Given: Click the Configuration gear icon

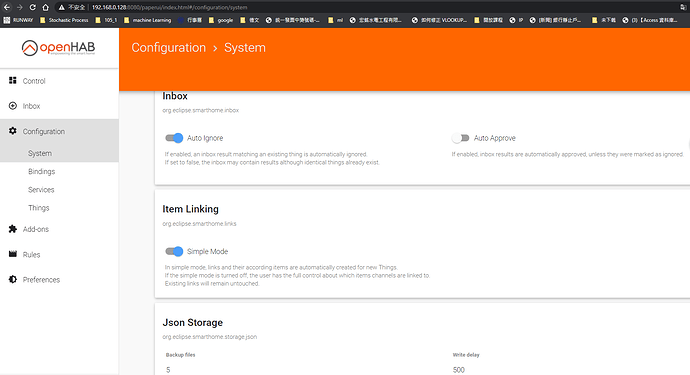Looking at the screenshot, I should (13, 131).
